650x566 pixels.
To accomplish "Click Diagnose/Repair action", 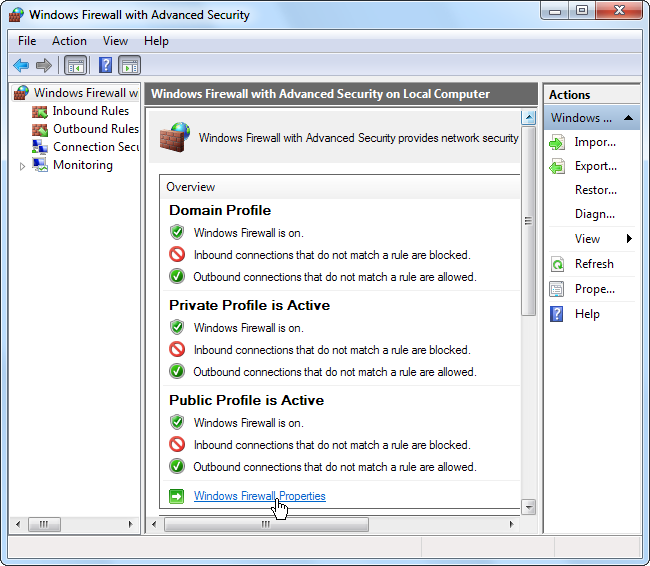I will 595,214.
